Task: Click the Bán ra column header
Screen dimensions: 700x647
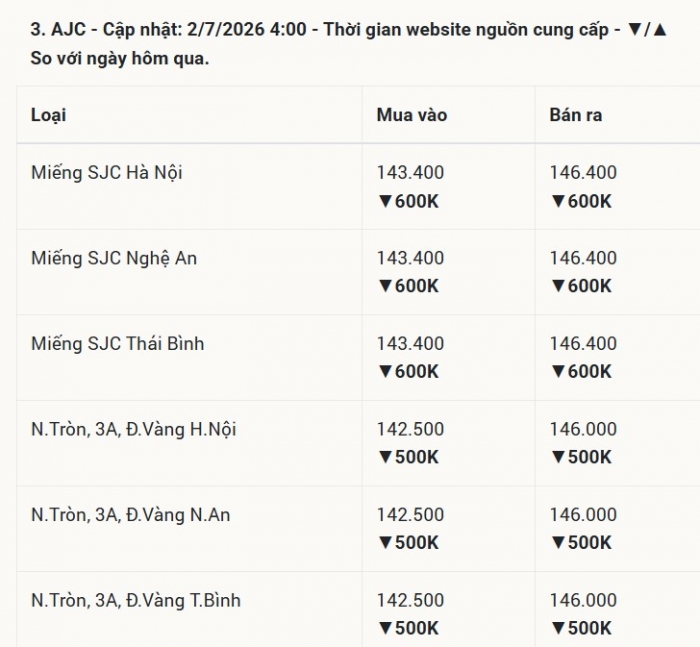Action: (575, 115)
